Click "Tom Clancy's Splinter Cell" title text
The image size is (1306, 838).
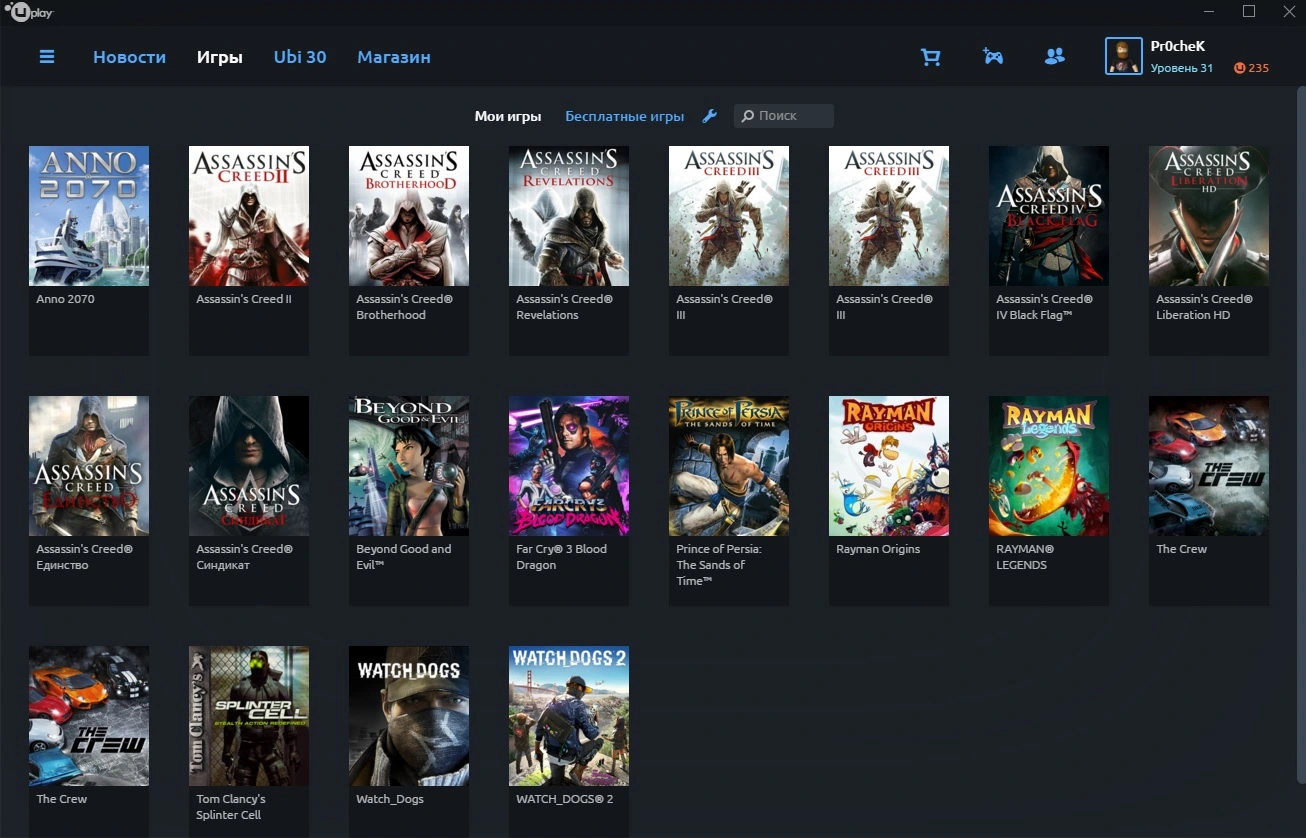[x=231, y=807]
